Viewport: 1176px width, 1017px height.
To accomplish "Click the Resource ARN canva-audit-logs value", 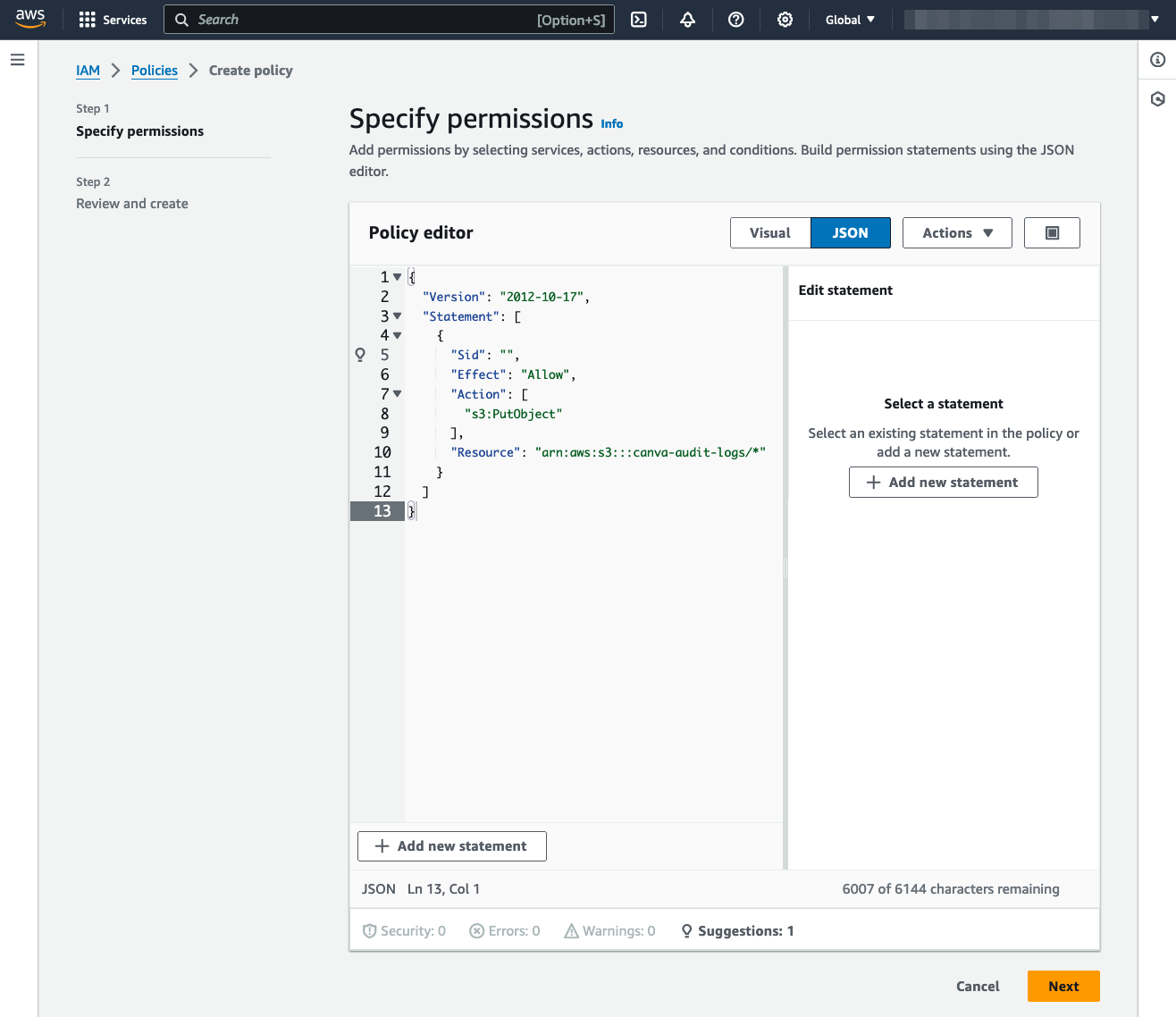I will [x=651, y=453].
